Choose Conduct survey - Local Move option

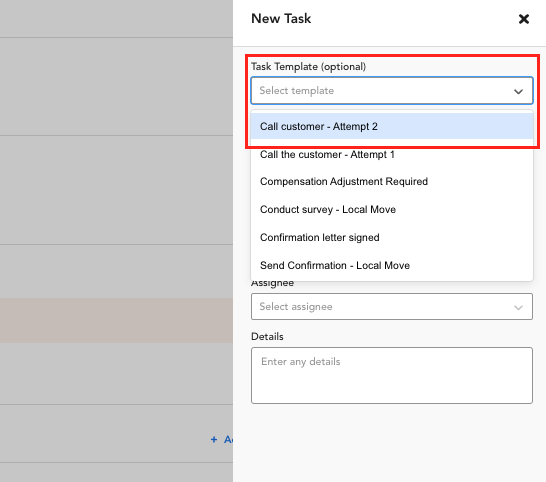[x=392, y=209]
